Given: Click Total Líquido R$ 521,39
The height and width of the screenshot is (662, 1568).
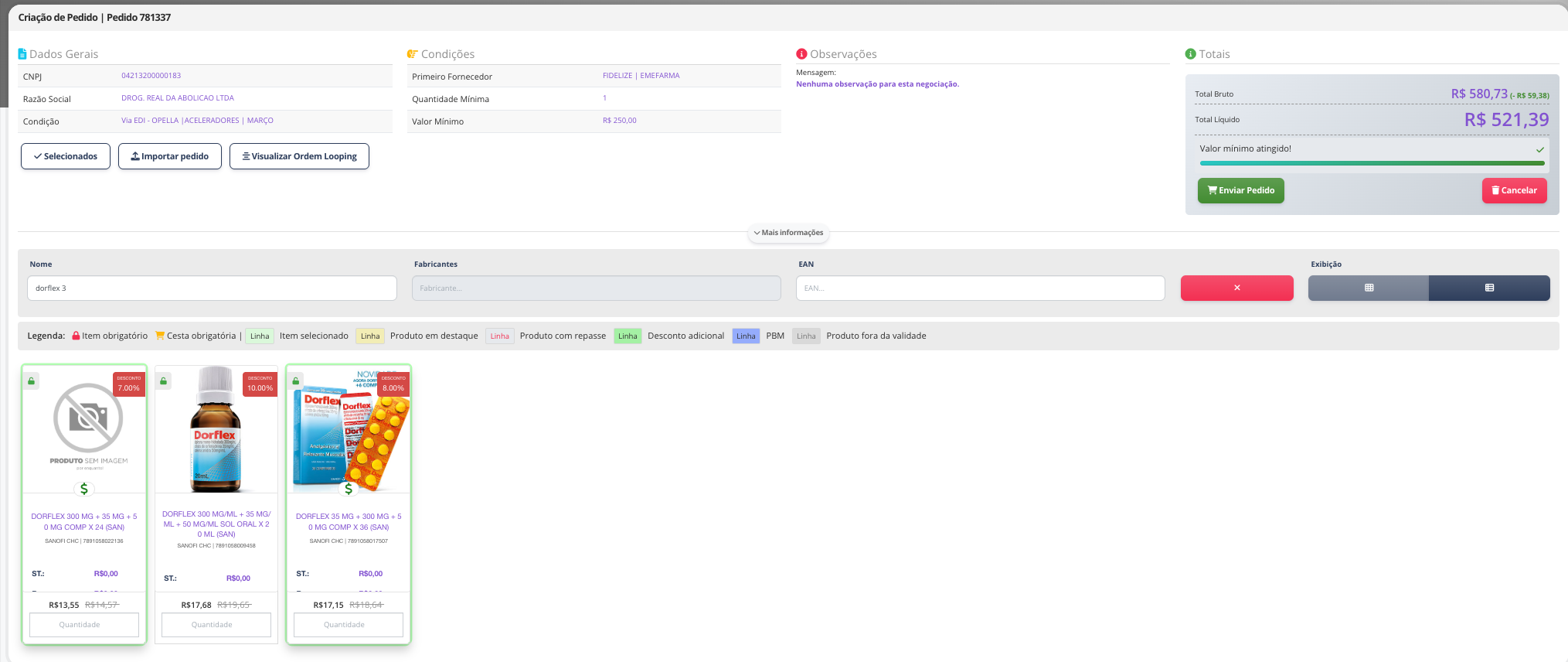Looking at the screenshot, I should tap(1506, 120).
